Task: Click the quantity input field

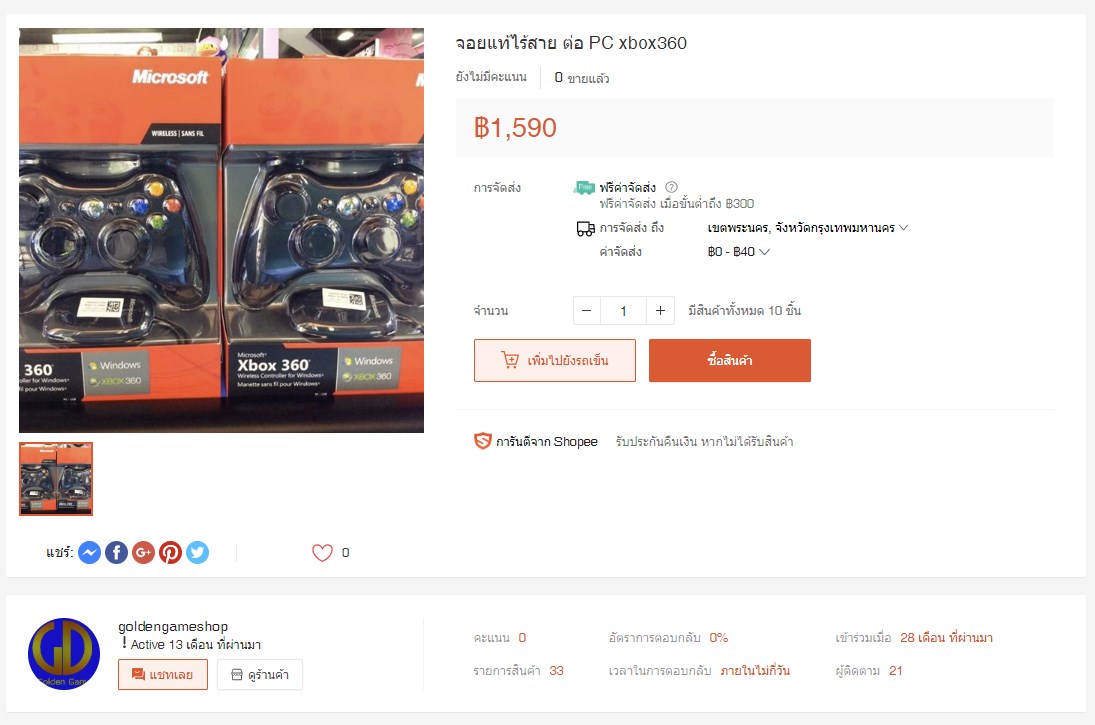Action: [x=624, y=311]
